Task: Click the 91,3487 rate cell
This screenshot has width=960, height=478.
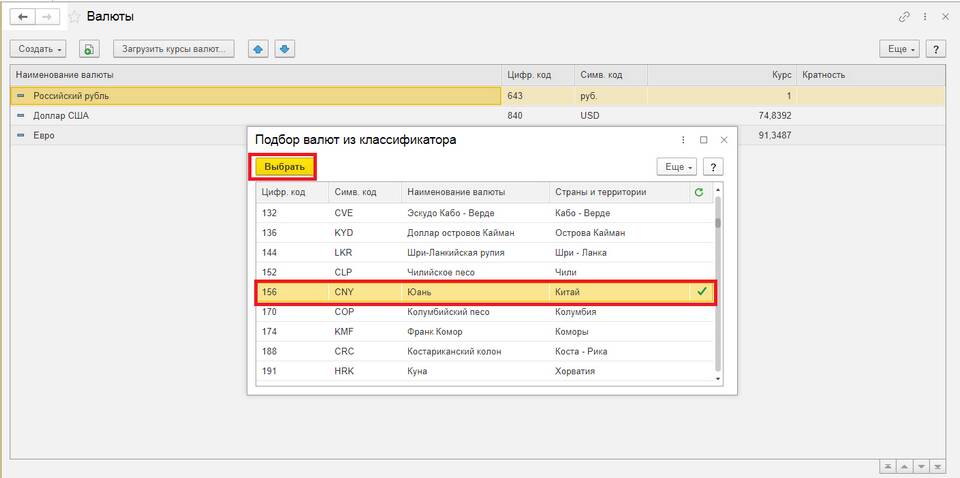Action: point(774,135)
